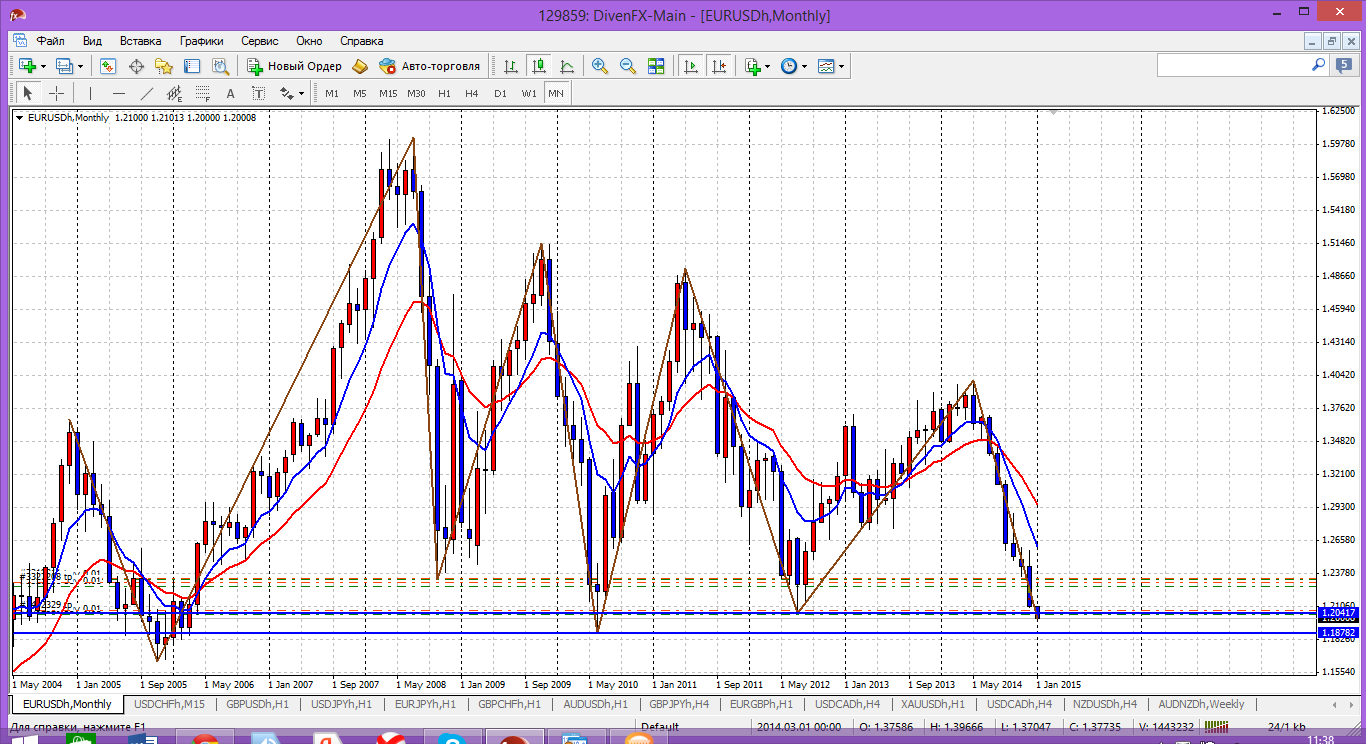Select the Crosshair tool

click(57, 93)
